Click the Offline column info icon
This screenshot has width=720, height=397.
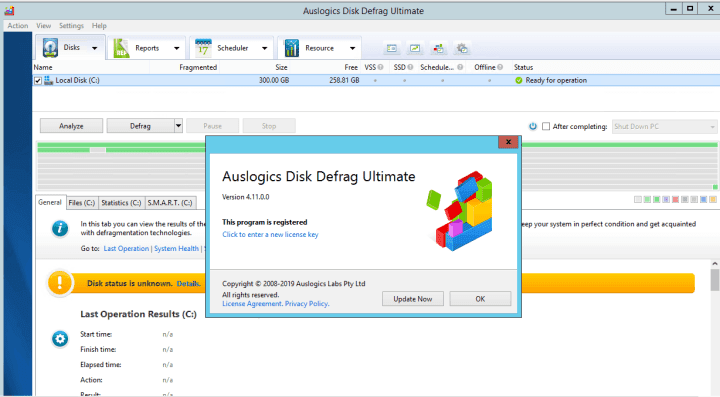click(x=500, y=67)
